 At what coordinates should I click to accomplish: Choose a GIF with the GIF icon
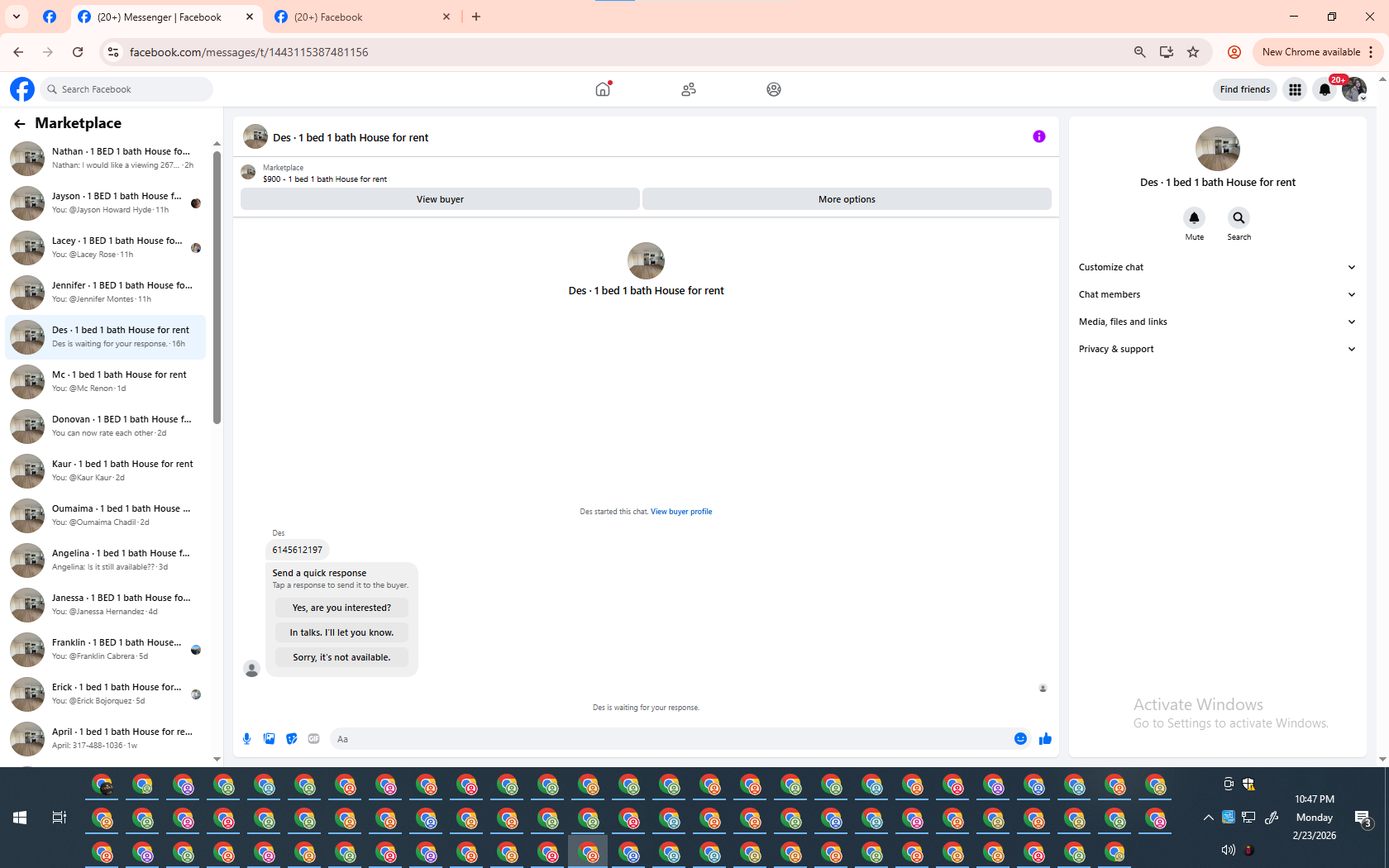[313, 739]
